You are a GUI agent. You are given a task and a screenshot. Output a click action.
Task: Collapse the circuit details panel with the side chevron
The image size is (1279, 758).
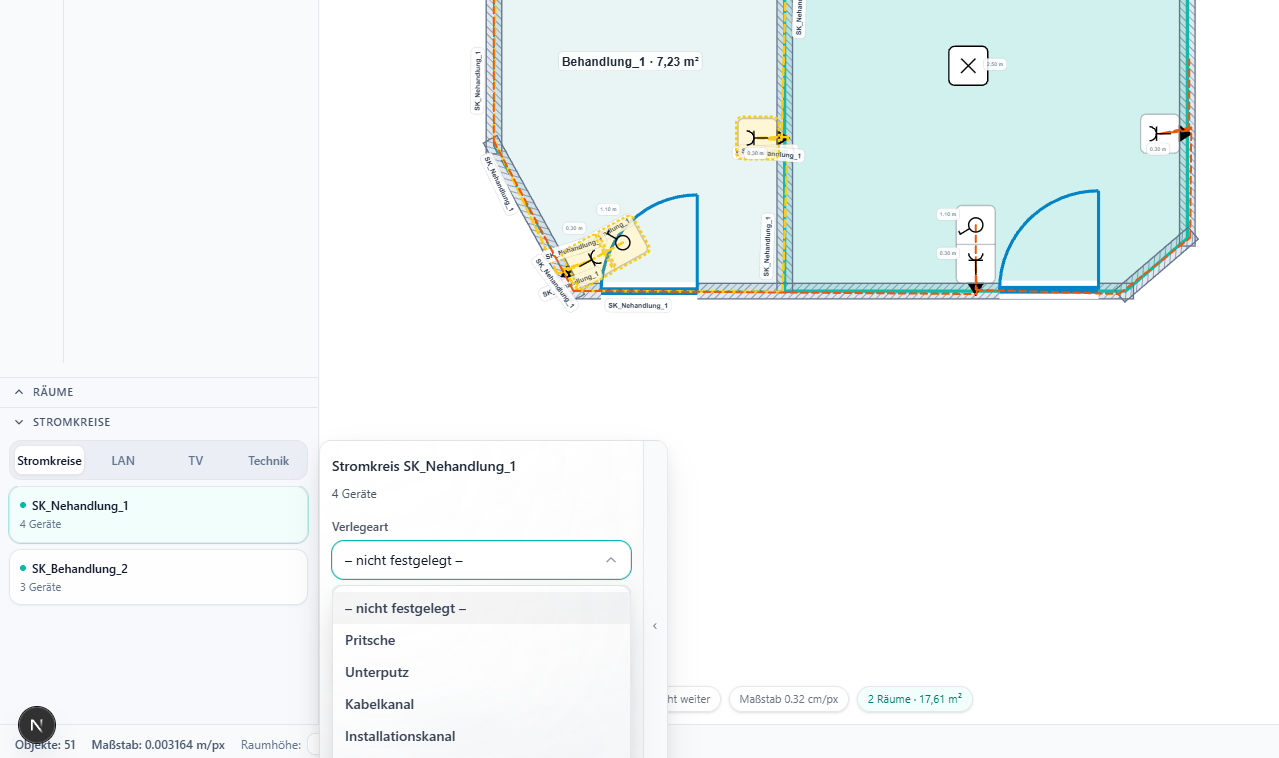pyautogui.click(x=655, y=626)
